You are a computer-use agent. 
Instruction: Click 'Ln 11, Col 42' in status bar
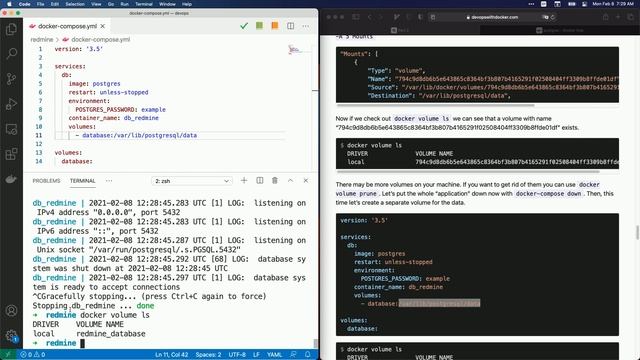point(171,355)
